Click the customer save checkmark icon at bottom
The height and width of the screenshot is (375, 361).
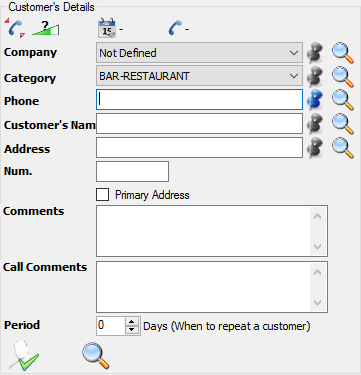24,356
